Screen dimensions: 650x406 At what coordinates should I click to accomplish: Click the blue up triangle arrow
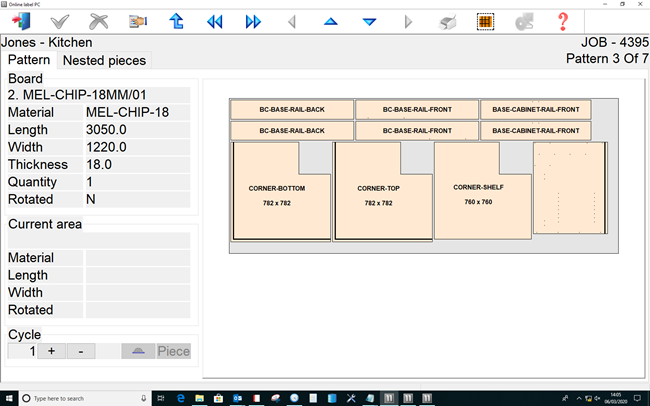pyautogui.click(x=331, y=21)
